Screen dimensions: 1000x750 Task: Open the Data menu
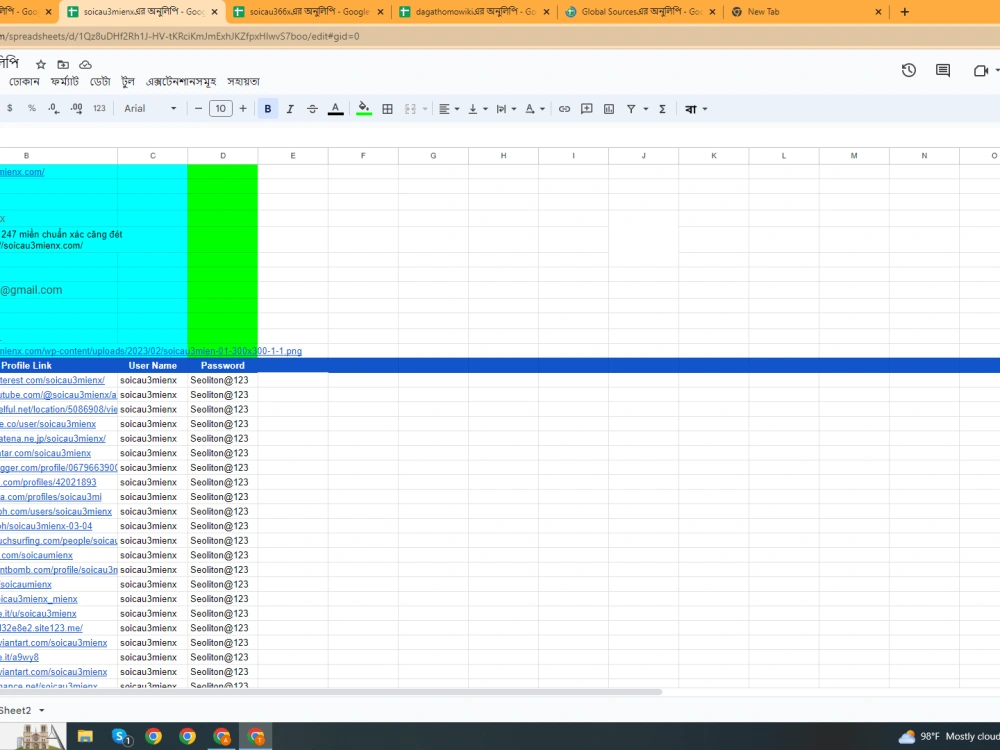[x=100, y=82]
